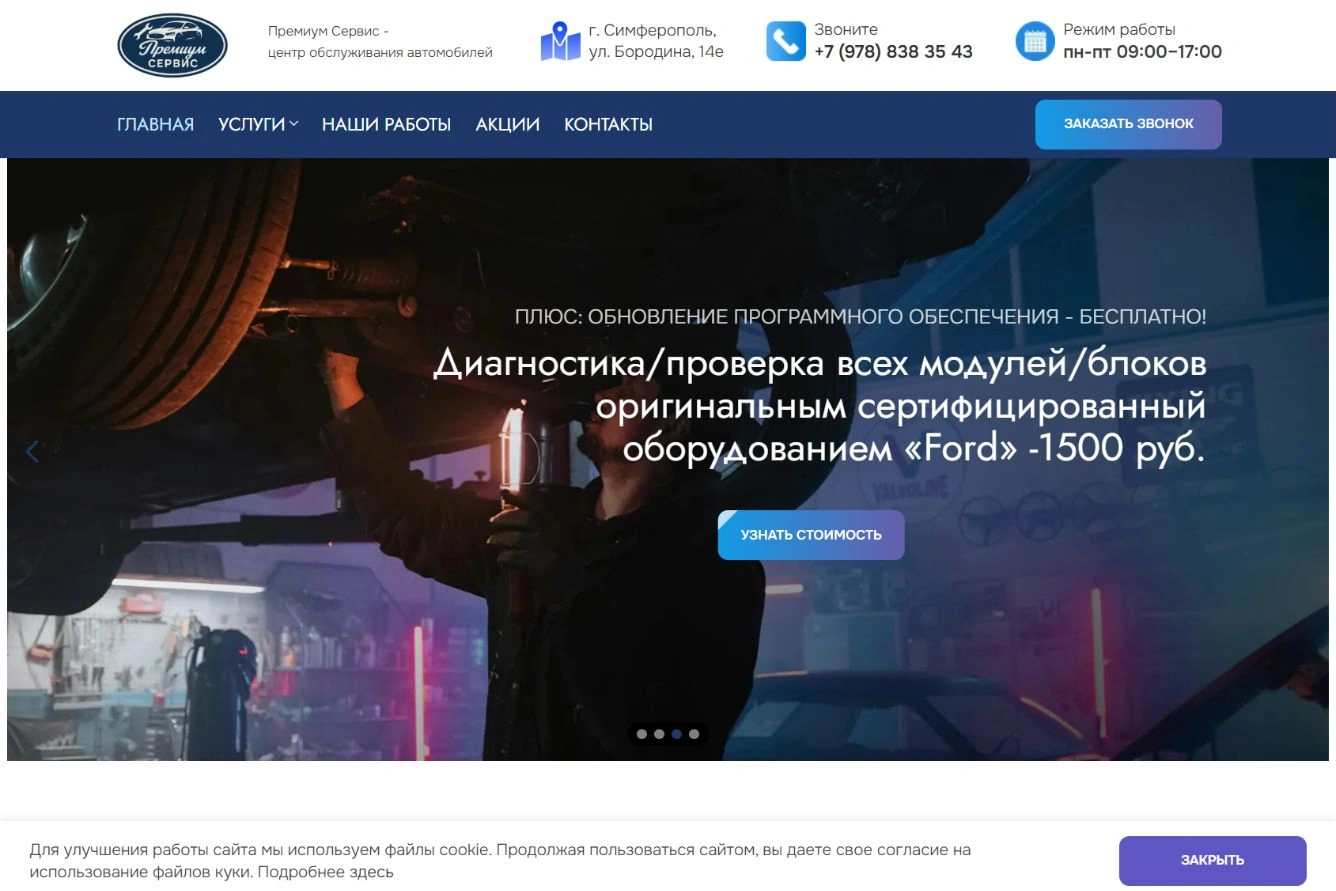Open the Услуги menu item
Image resolution: width=1336 pixels, height=891 pixels.
click(x=252, y=125)
